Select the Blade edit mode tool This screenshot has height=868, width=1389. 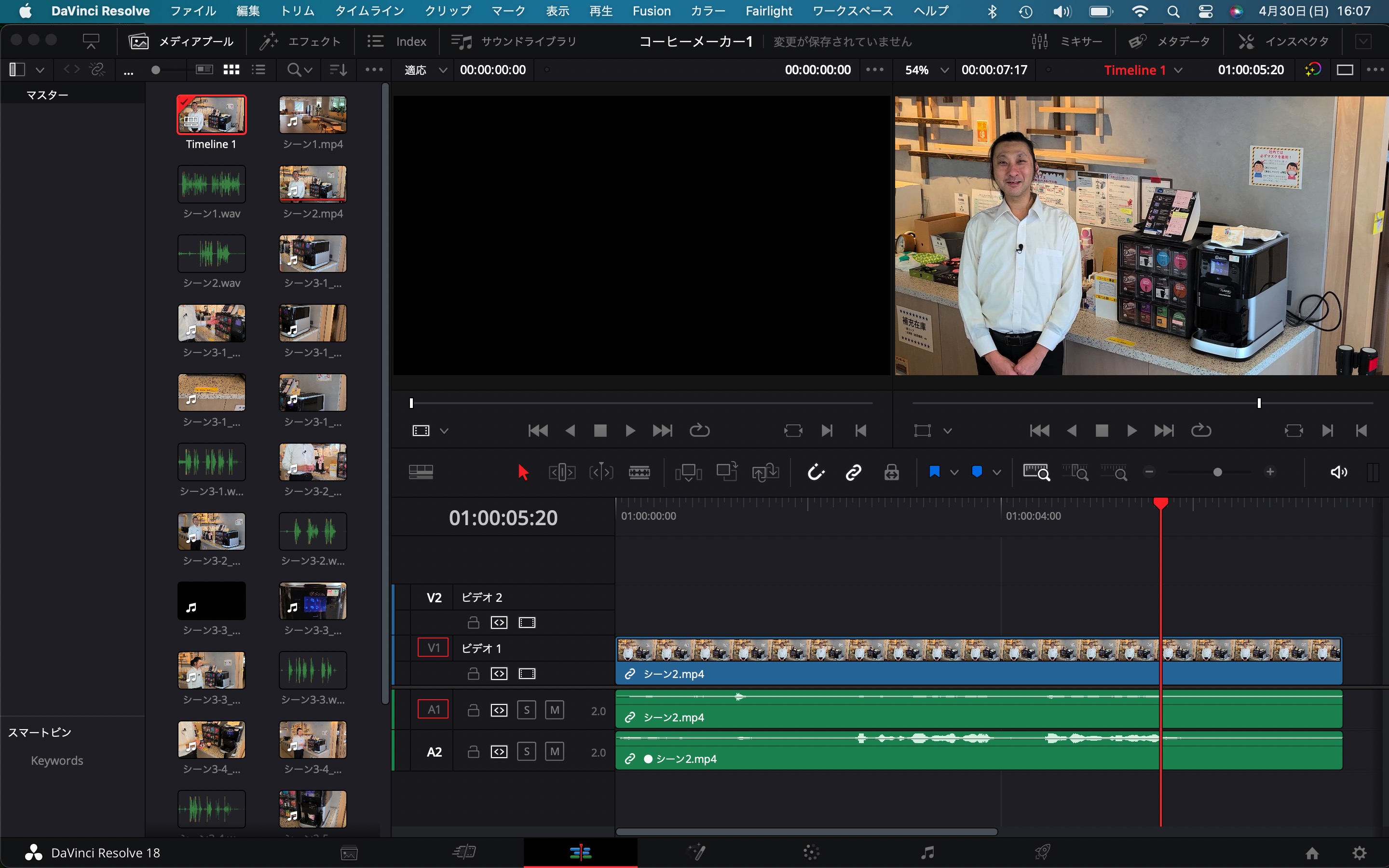[639, 473]
